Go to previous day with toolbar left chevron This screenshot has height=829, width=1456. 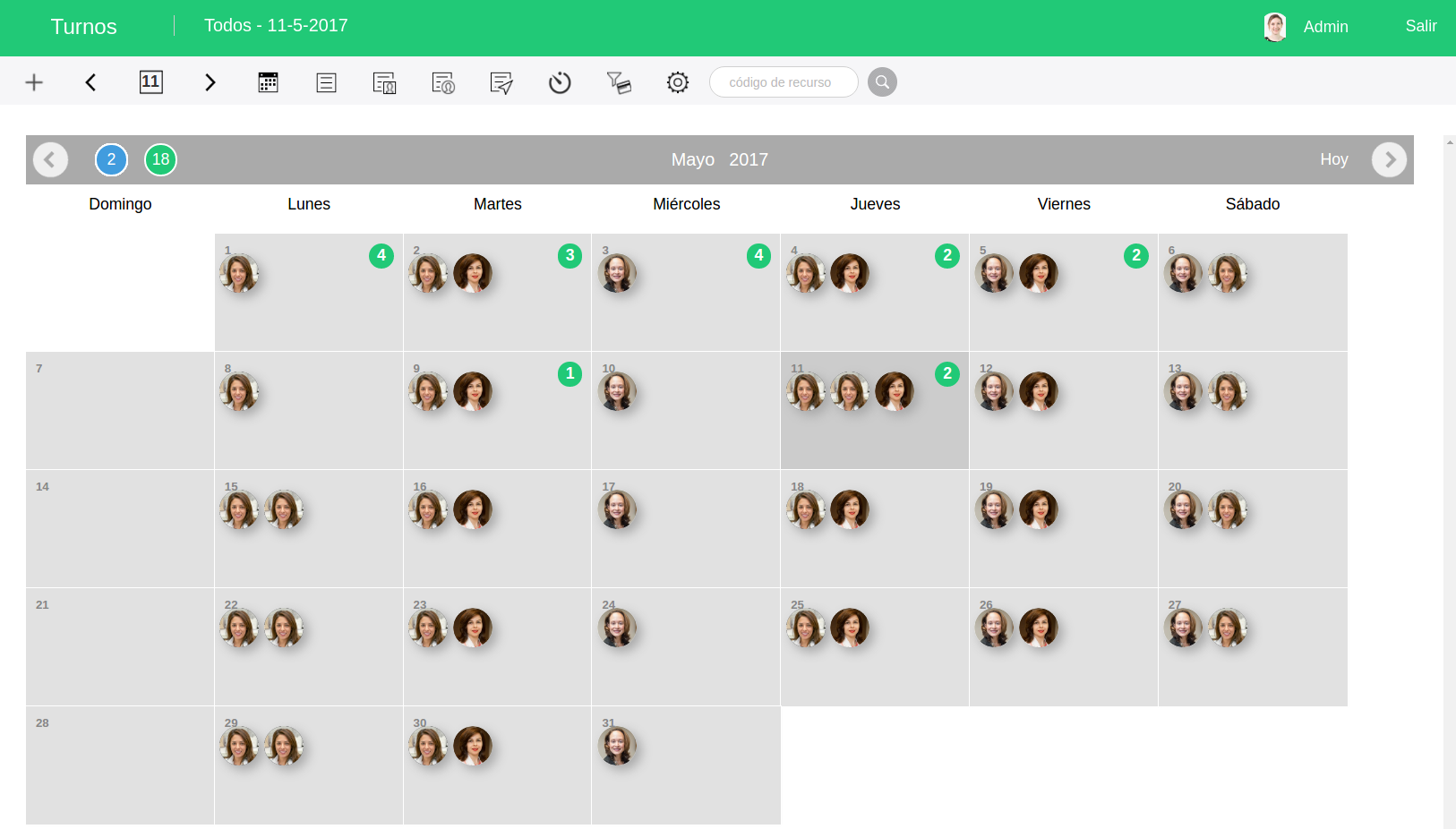[90, 82]
